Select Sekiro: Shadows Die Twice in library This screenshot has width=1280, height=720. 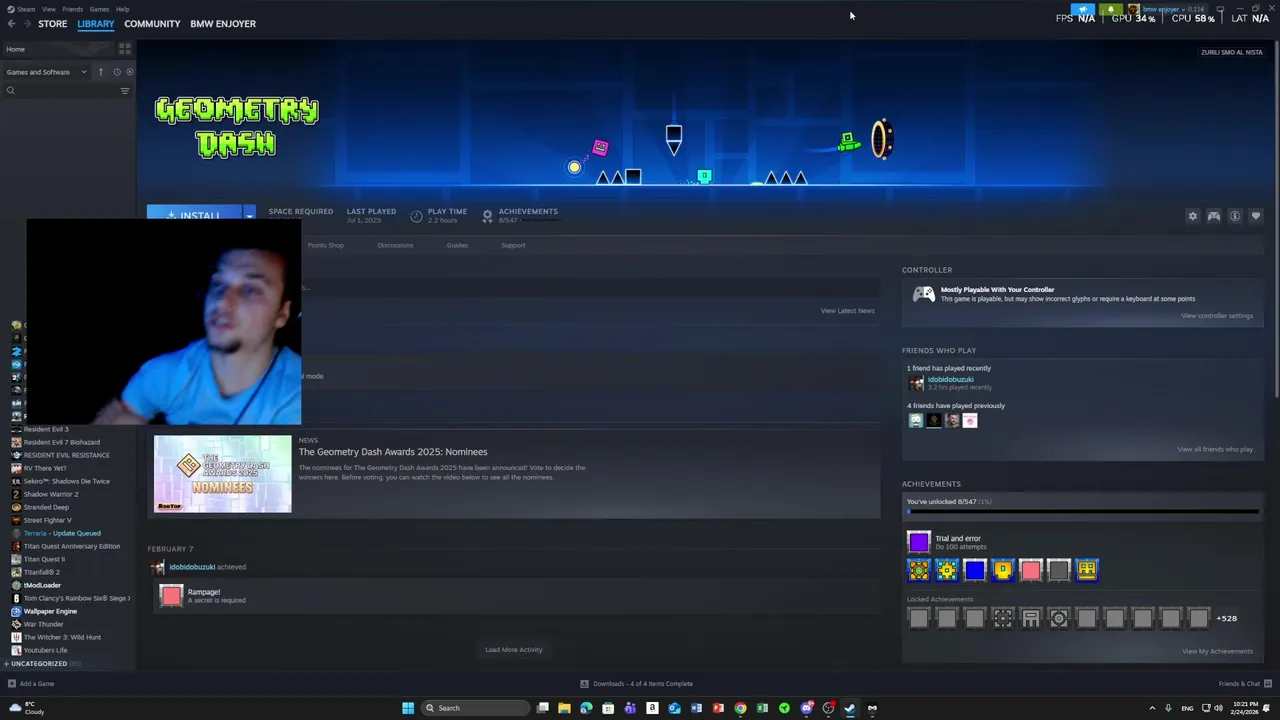(x=66, y=481)
